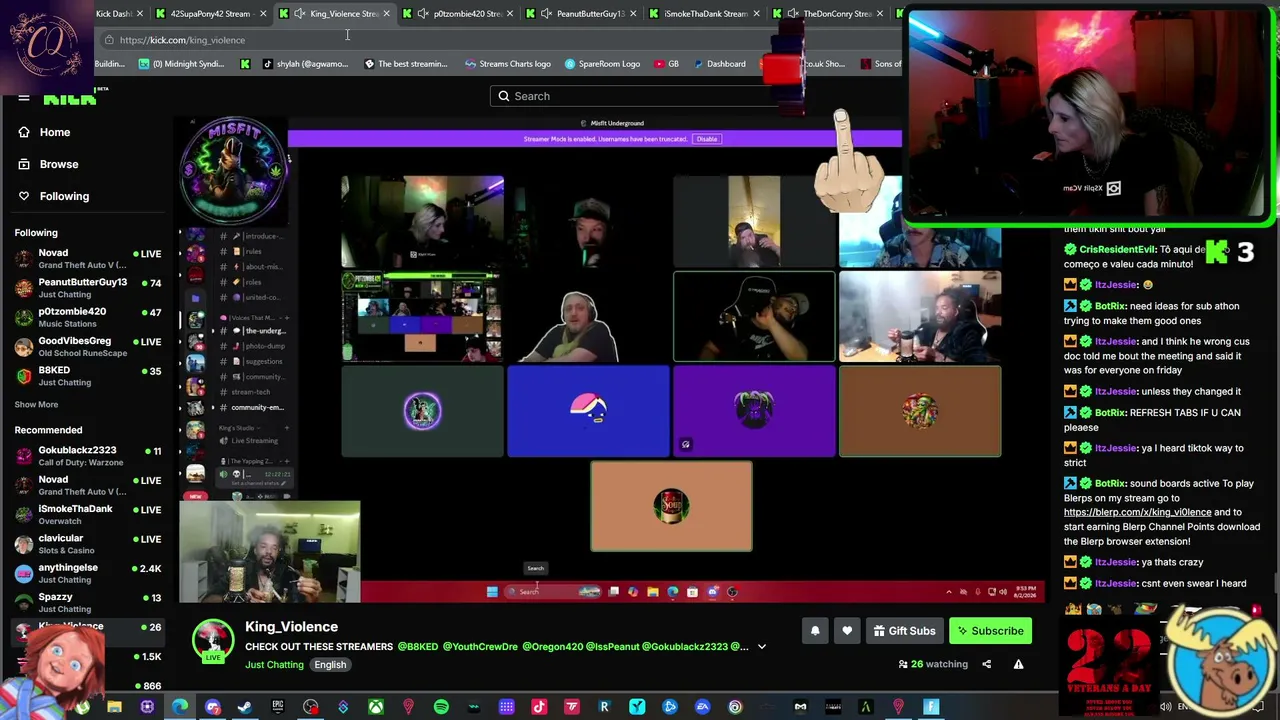Click the Kick search field
This screenshot has height=720, width=1280.
640,96
